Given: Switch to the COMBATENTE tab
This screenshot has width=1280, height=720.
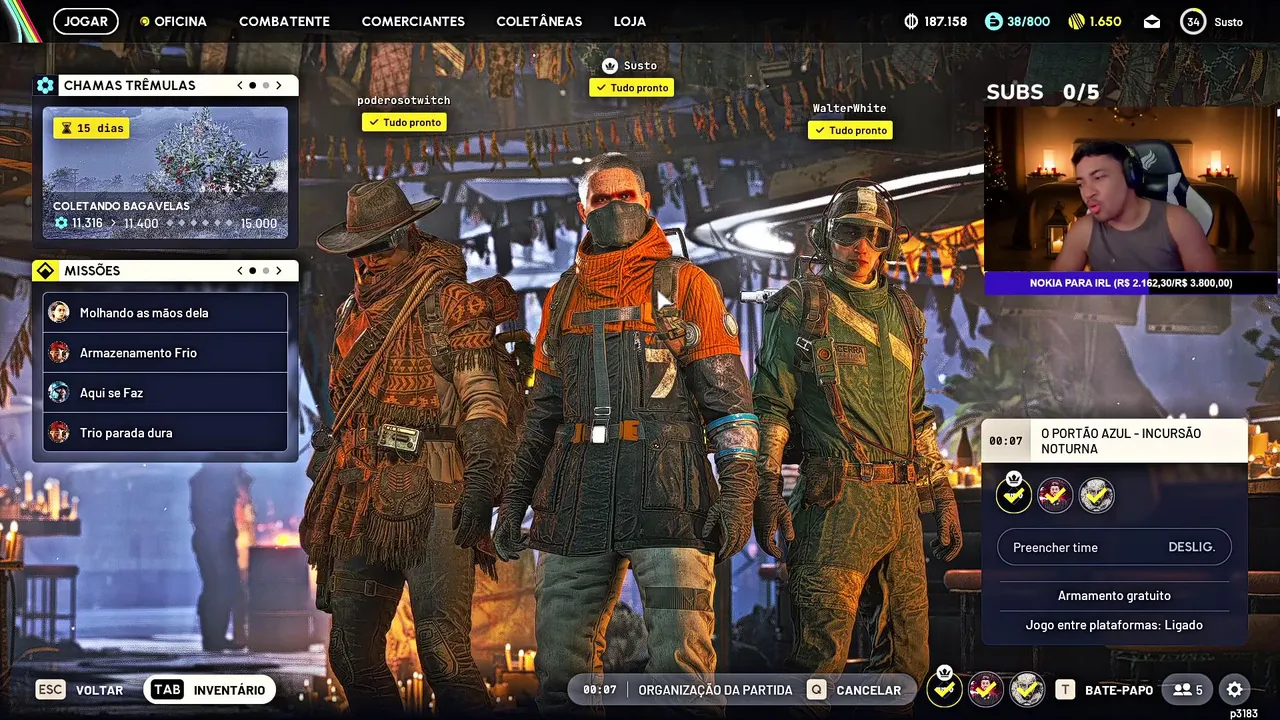Looking at the screenshot, I should [284, 21].
